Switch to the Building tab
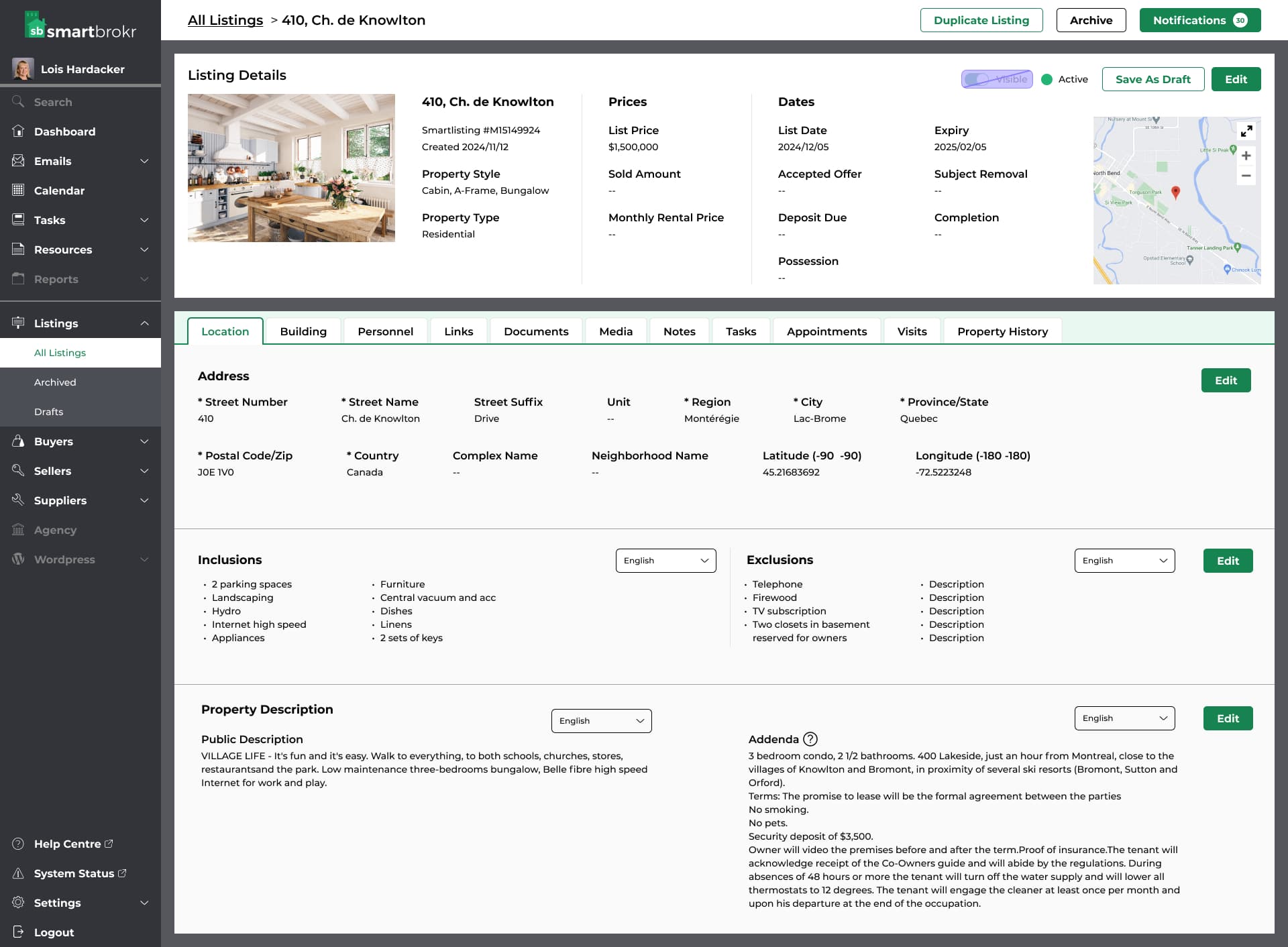This screenshot has width=1288, height=947. click(303, 331)
